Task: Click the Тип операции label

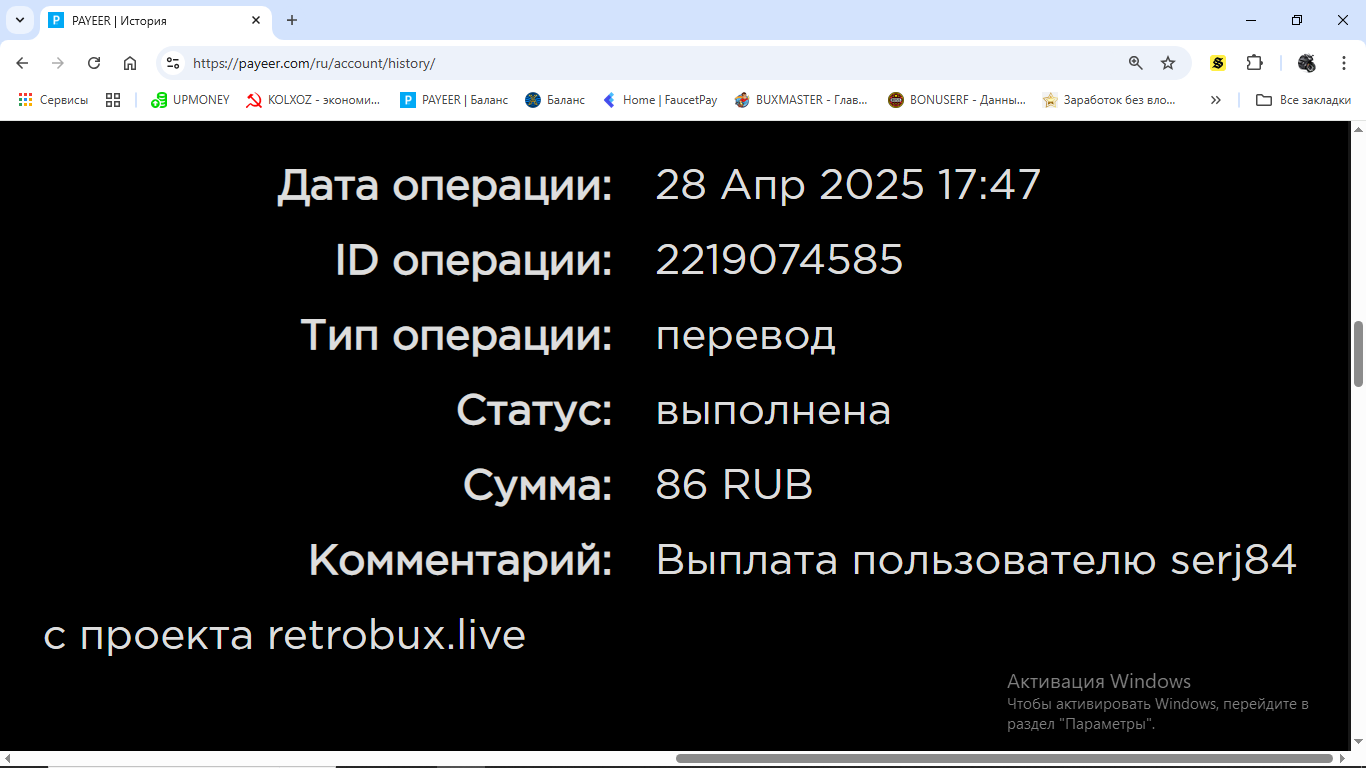Action: [456, 336]
